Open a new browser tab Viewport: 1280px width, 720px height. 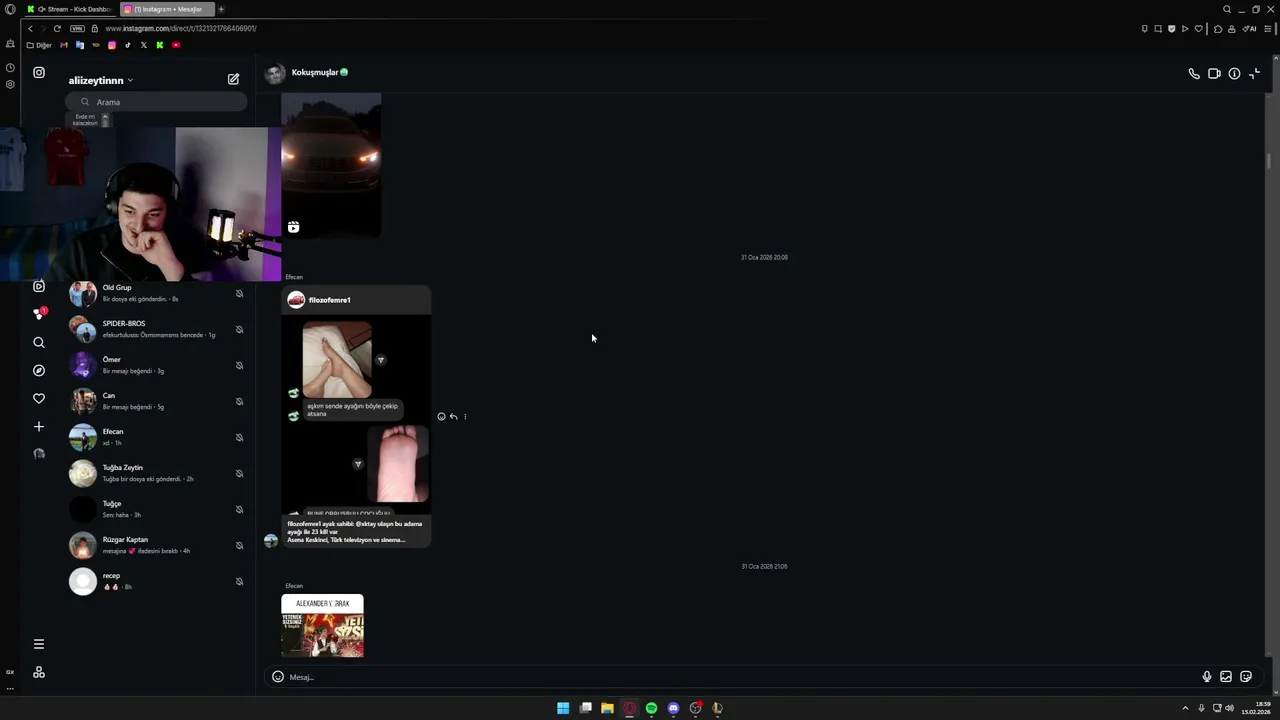coord(221,9)
